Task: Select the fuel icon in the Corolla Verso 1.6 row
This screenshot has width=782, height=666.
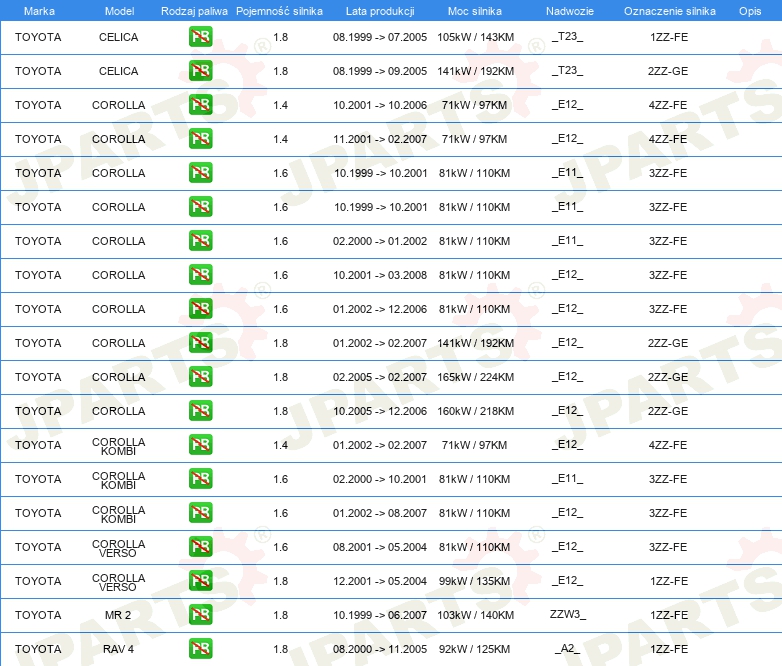Action: [x=200, y=547]
